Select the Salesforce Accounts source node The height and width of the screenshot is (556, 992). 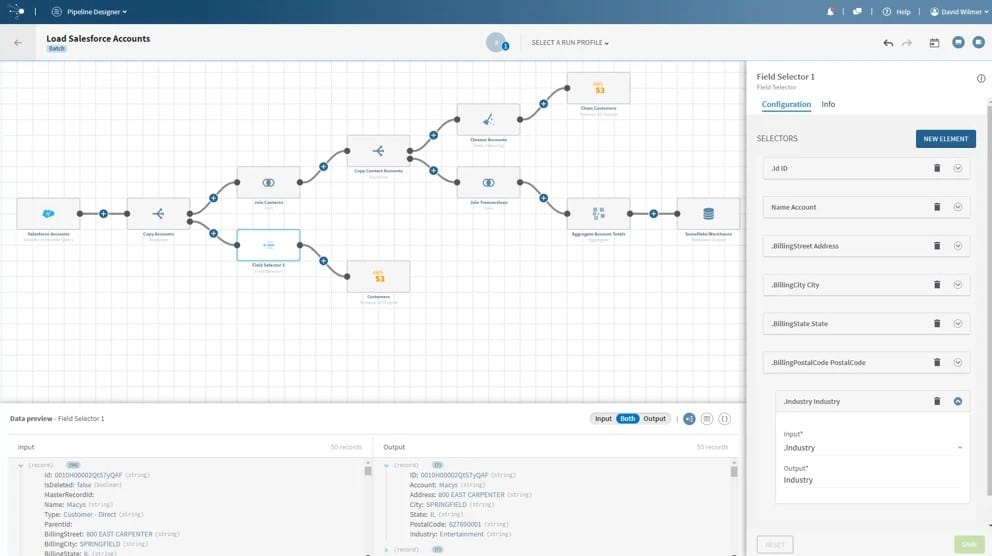[48, 214]
